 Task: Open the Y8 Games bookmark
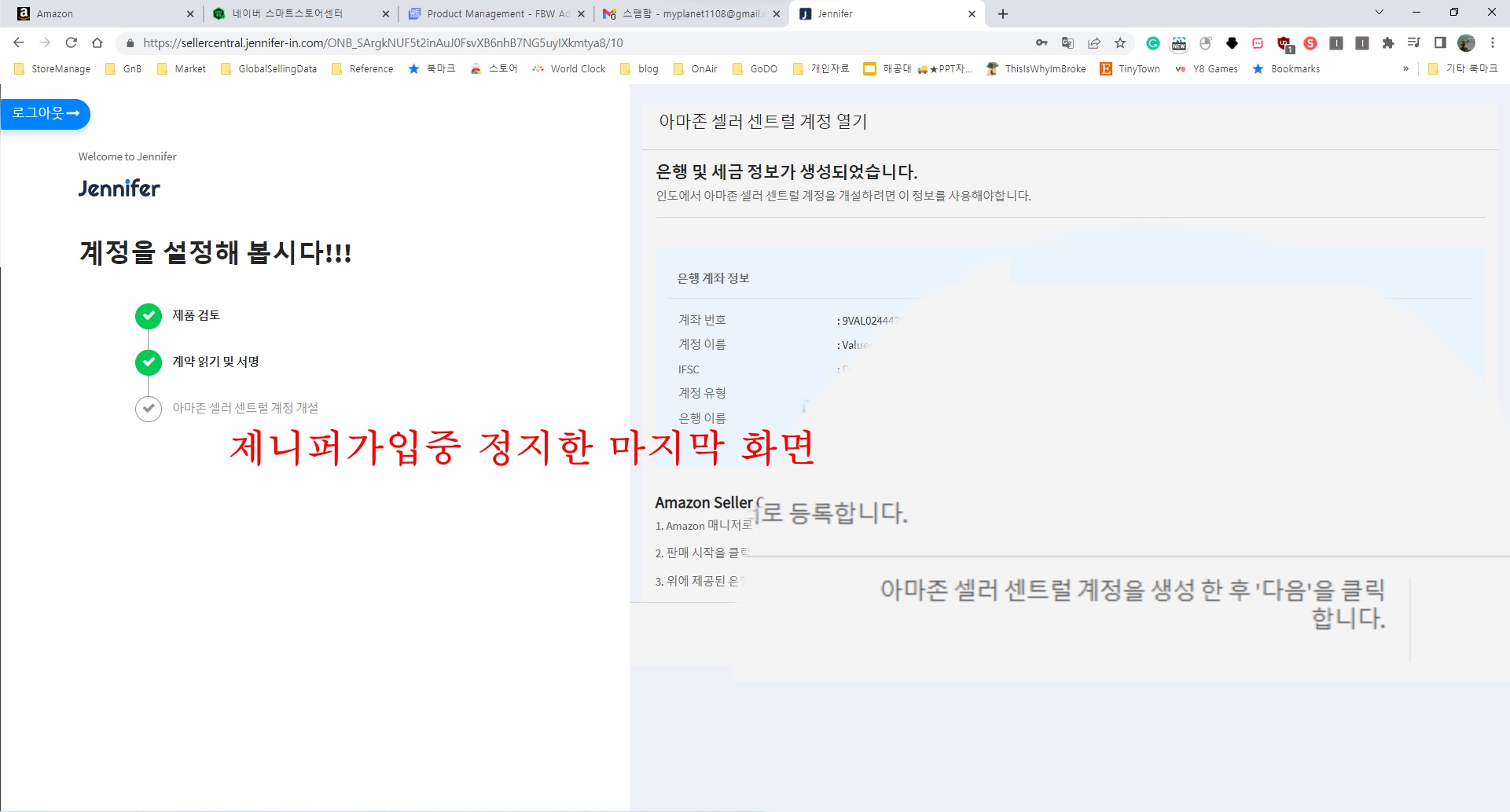(x=1207, y=69)
